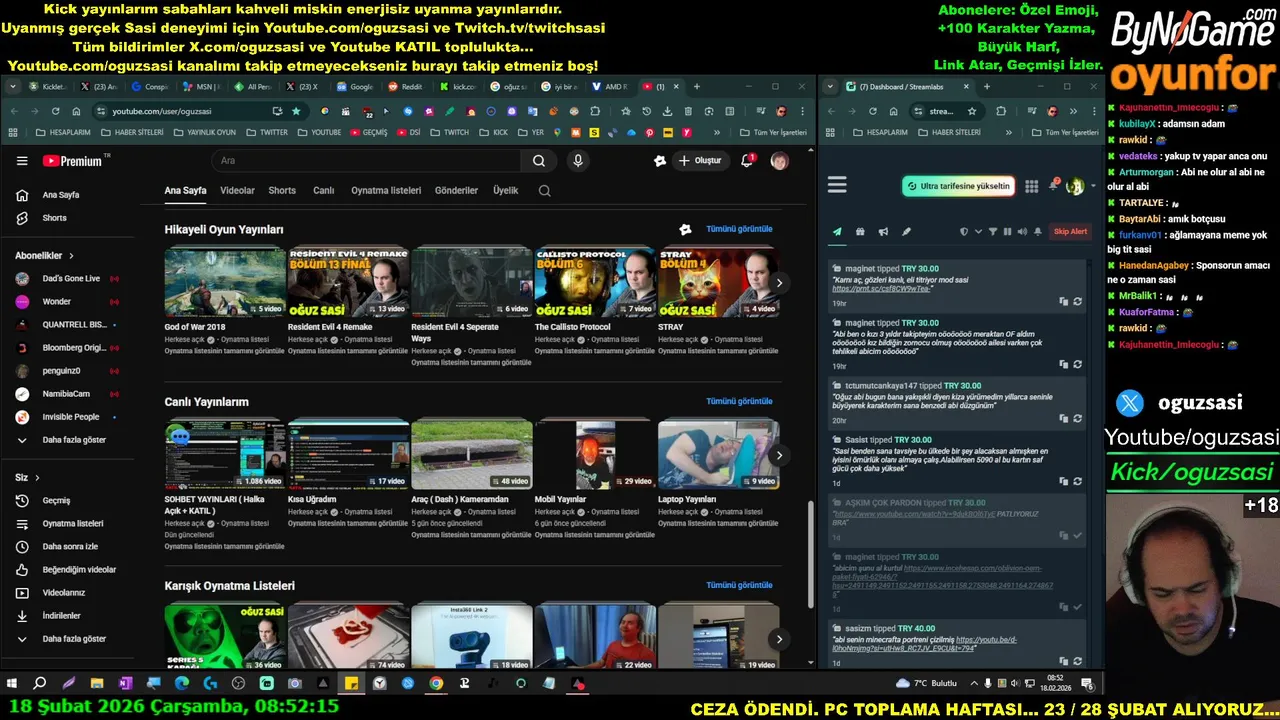
Task: Click Ultra tarifesine yükseltin button
Action: (x=958, y=186)
